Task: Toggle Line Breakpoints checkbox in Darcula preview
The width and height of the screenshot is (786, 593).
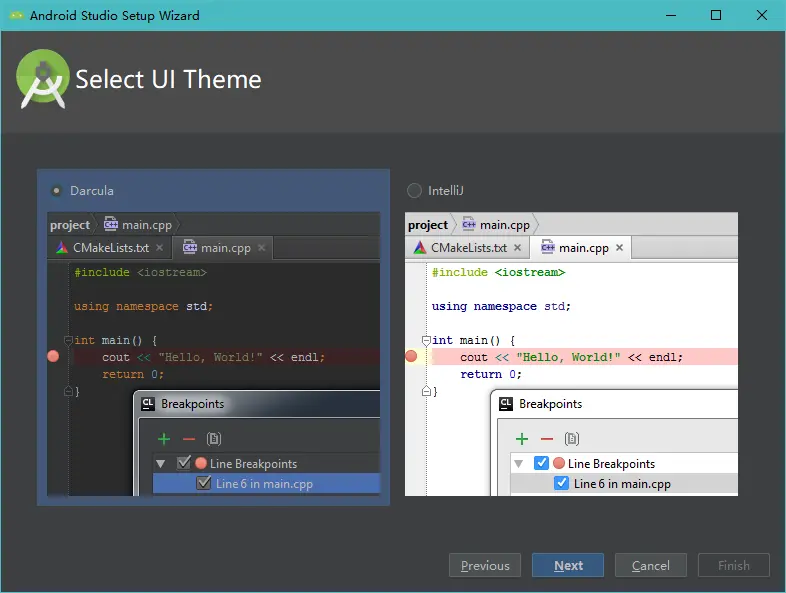Action: (x=184, y=463)
